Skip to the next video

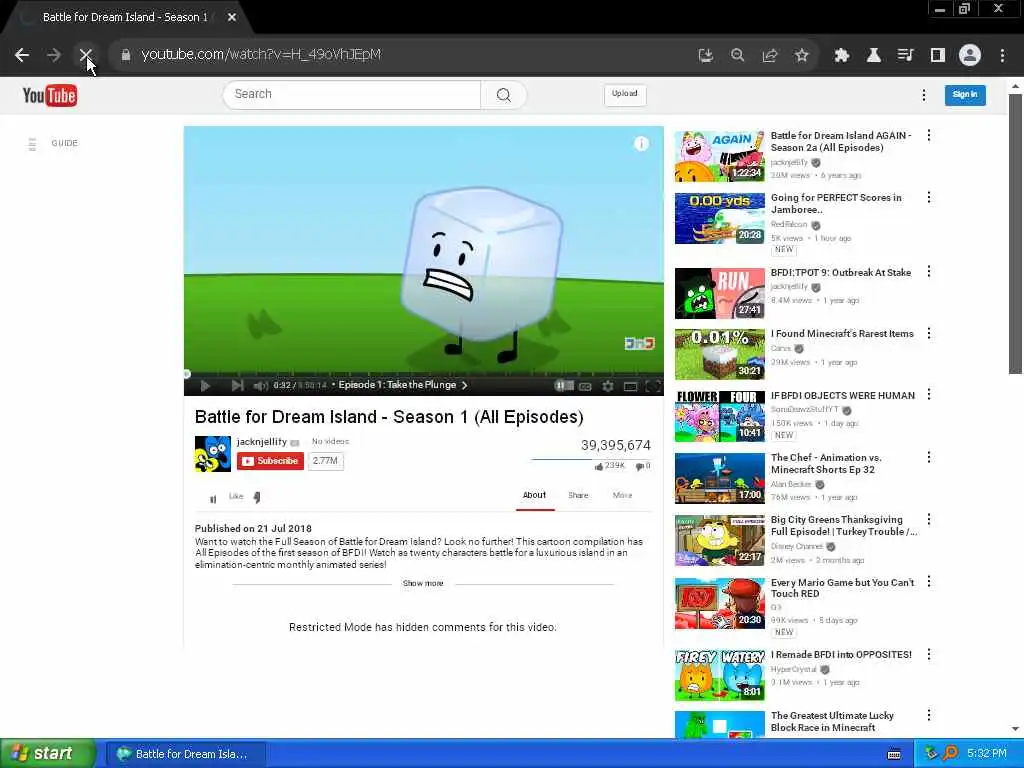coord(237,386)
